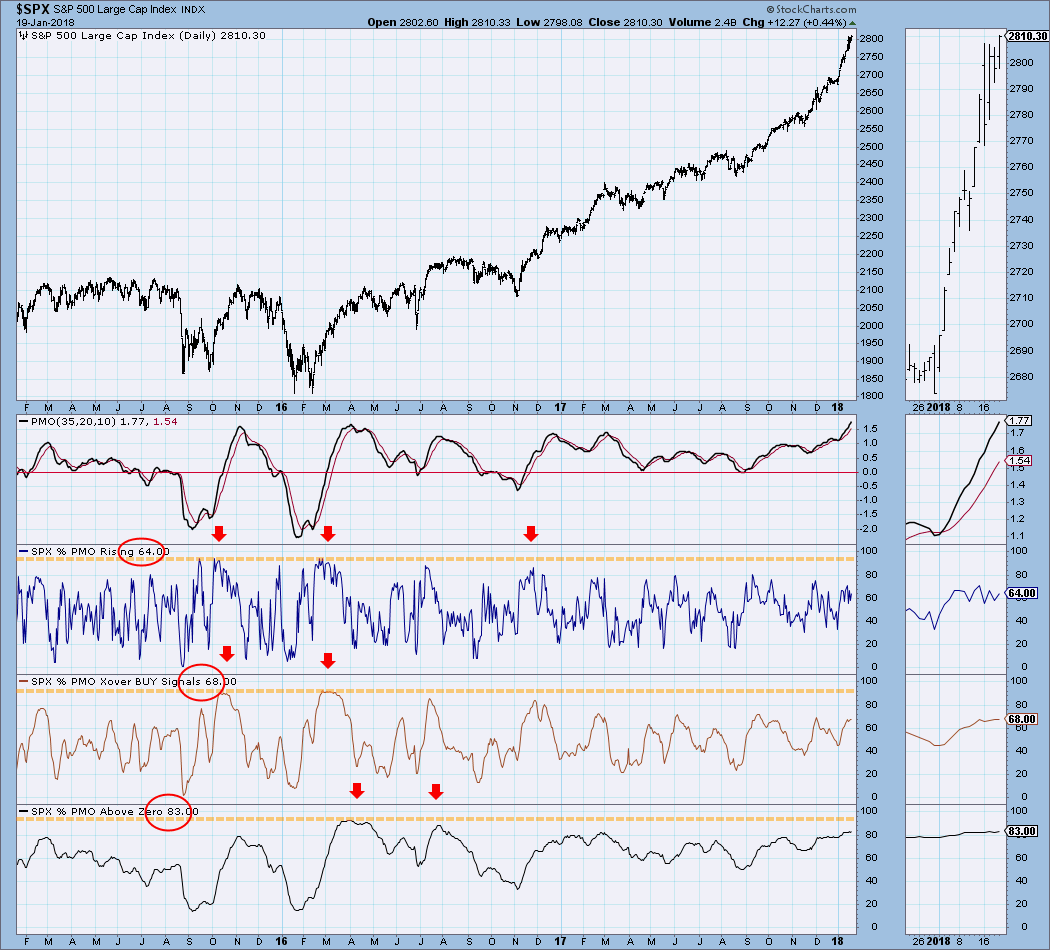
Task: Click the 2050 price axis label
Action: coord(871,308)
